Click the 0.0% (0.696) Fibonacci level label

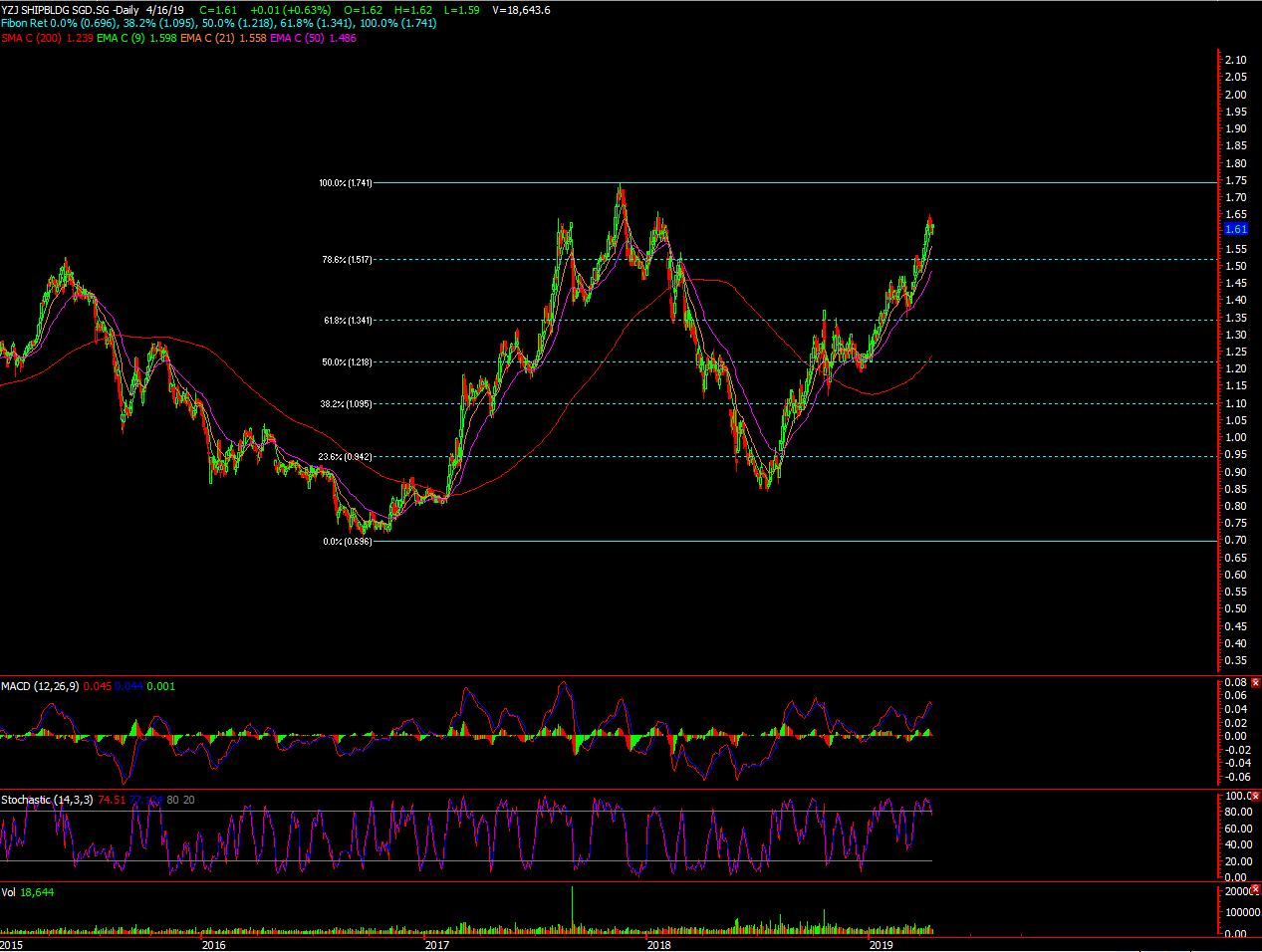[x=347, y=542]
